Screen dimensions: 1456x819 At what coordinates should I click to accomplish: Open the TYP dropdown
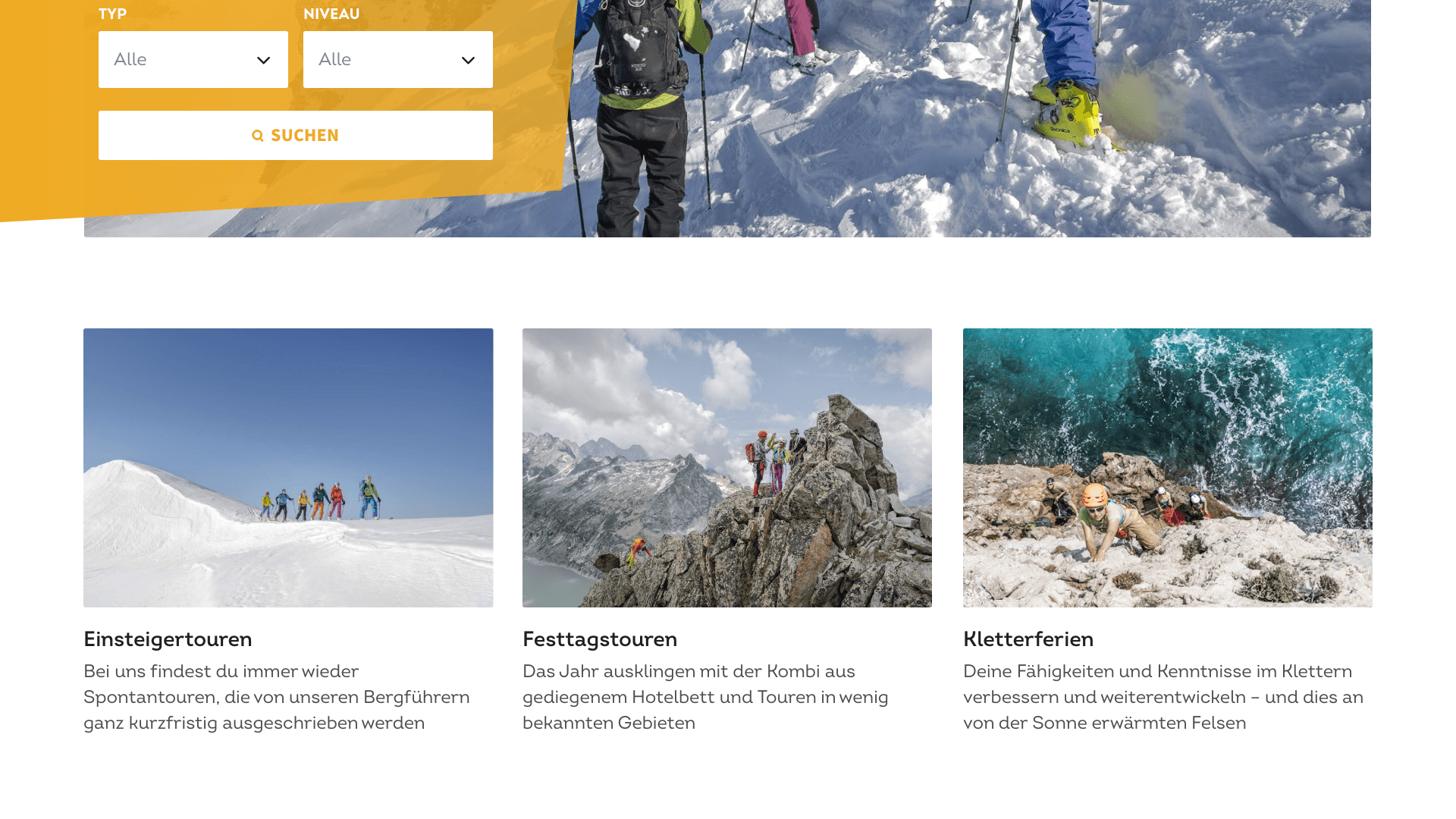click(x=193, y=59)
